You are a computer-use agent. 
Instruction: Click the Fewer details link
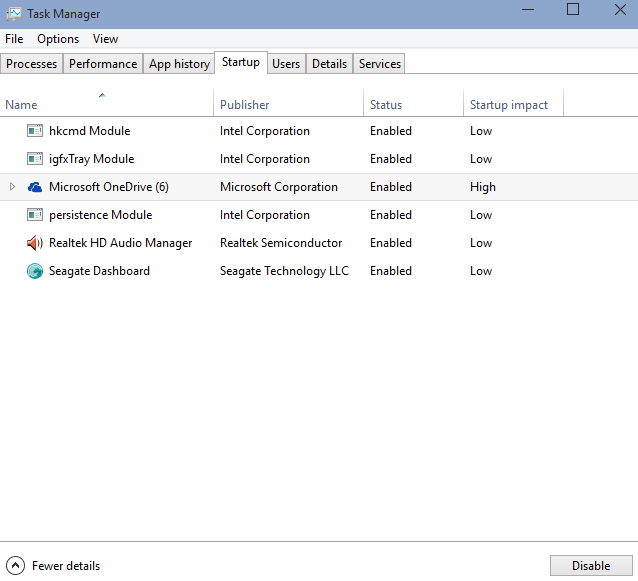point(66,566)
